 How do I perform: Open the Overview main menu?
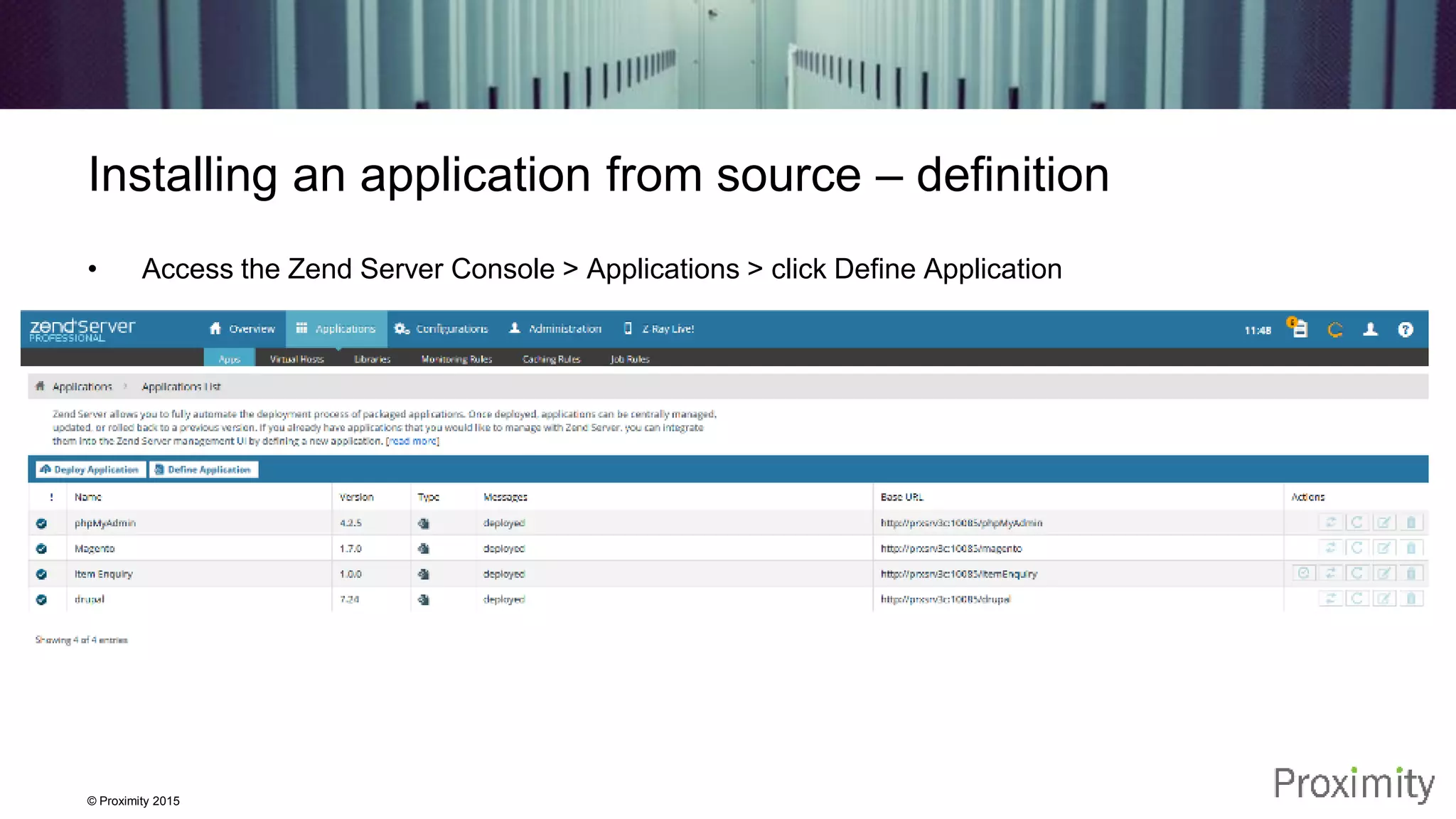point(242,328)
